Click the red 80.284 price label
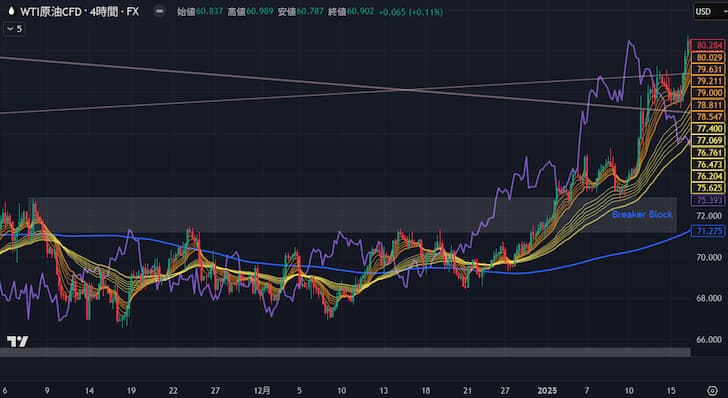728x398 pixels. tap(708, 46)
